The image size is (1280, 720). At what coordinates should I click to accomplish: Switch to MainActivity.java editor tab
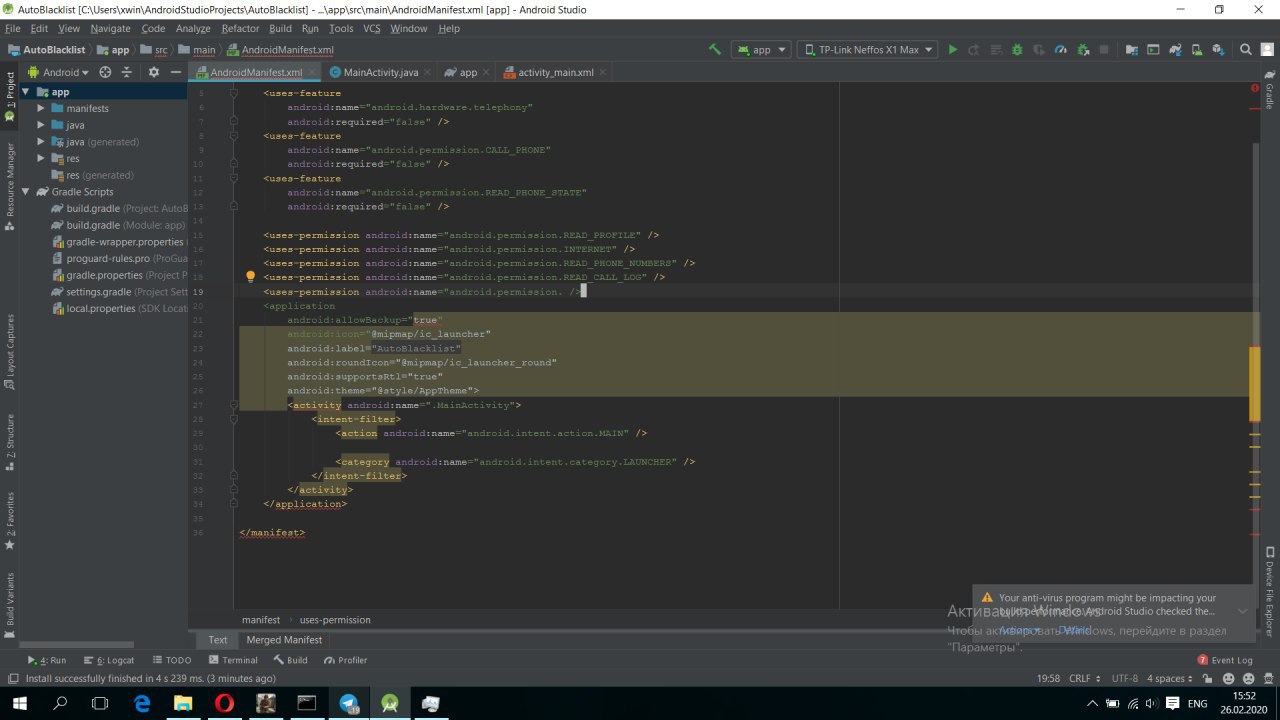click(x=380, y=72)
